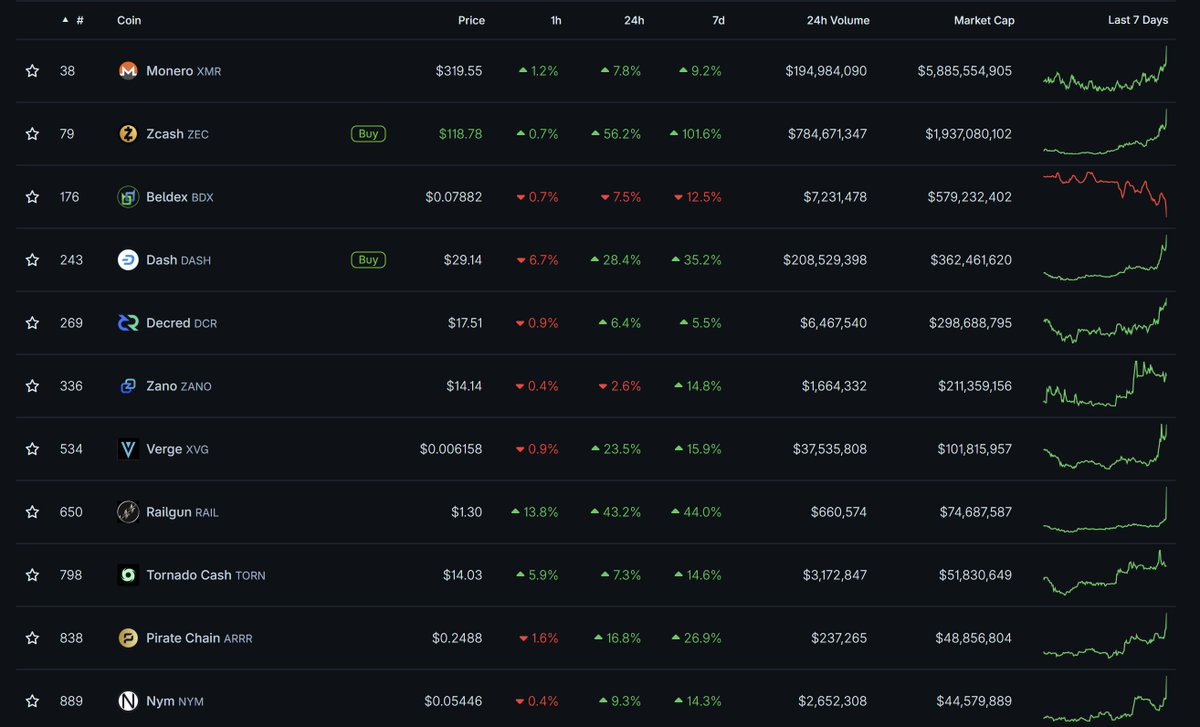This screenshot has width=1200, height=727.
Task: Click the Zano coin logo icon
Action: click(x=128, y=386)
